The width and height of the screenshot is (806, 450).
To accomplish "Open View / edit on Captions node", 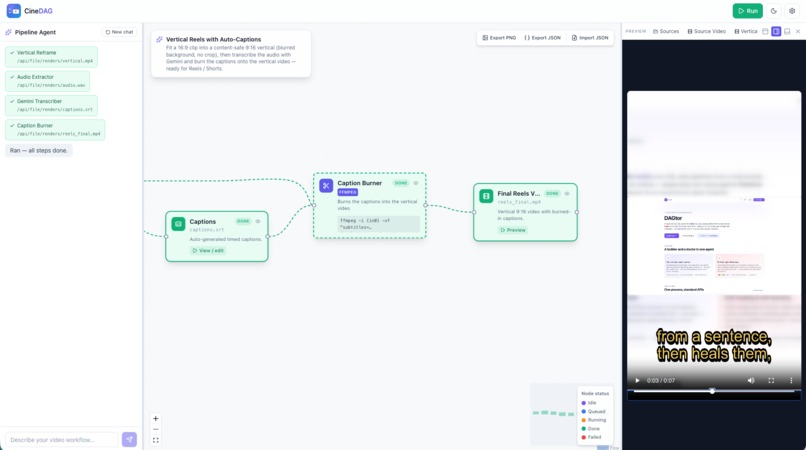I will [x=208, y=250].
